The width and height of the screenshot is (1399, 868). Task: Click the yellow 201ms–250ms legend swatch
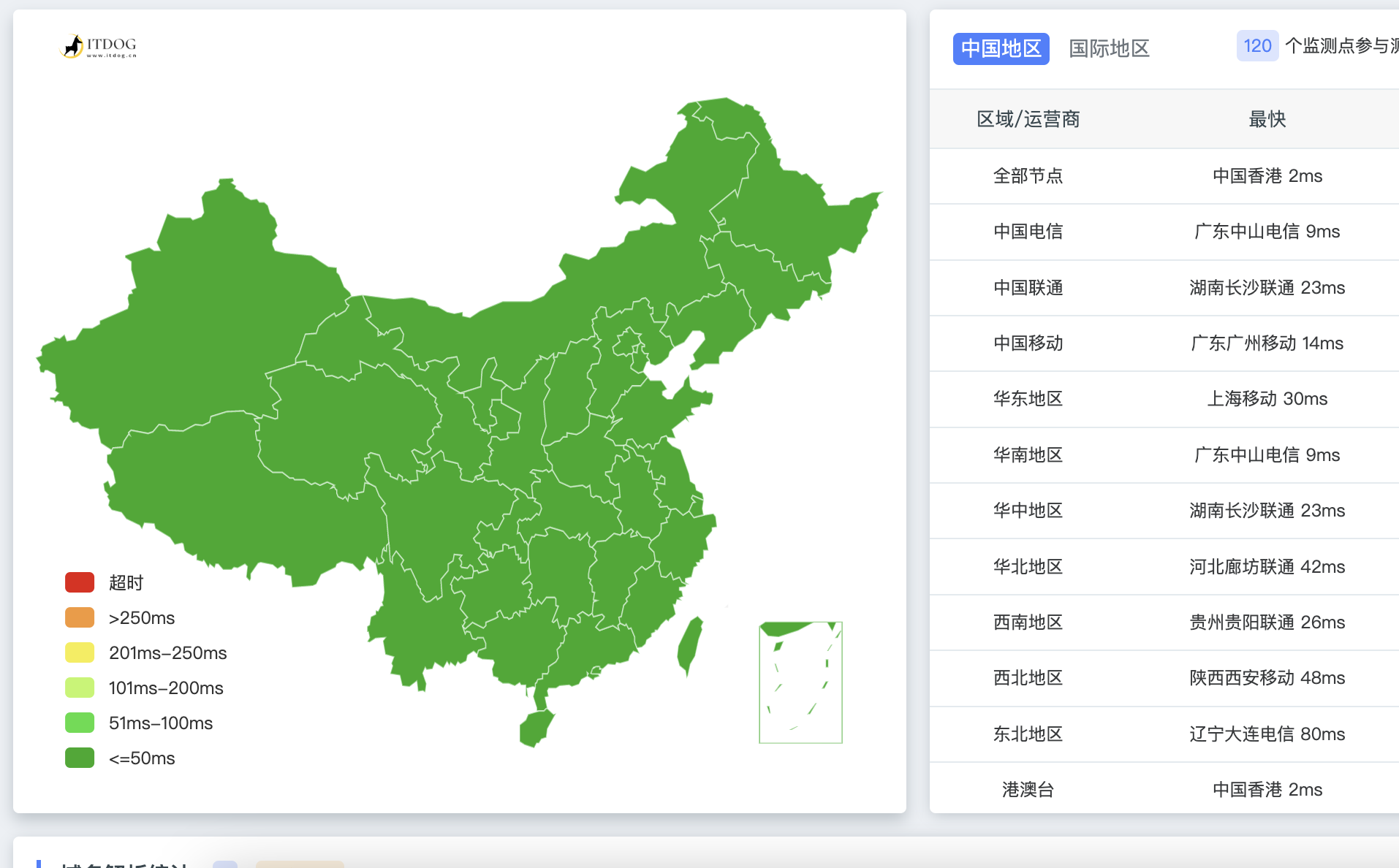pyautogui.click(x=80, y=652)
